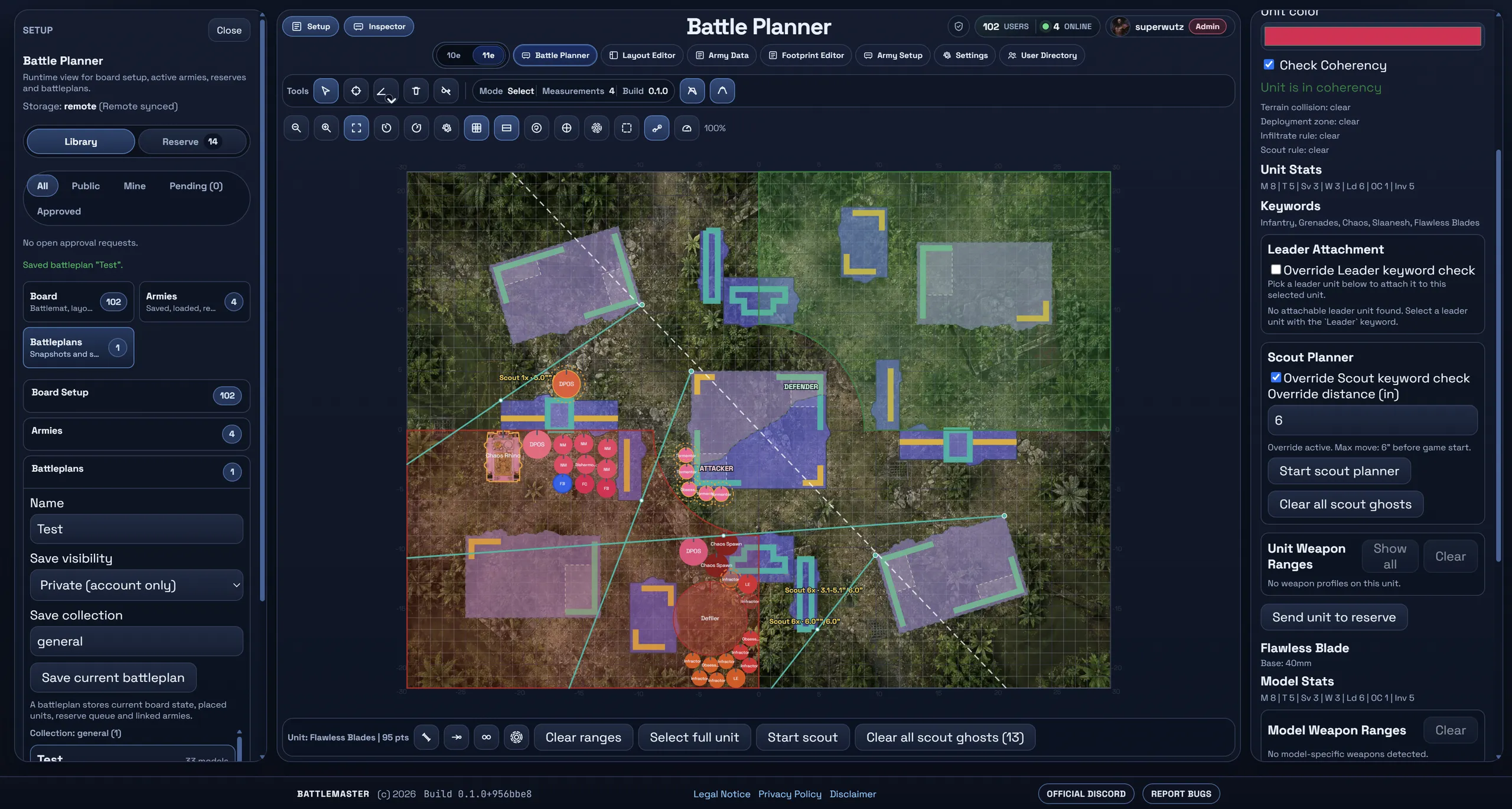Uncheck Override Scout keyword check

(x=1276, y=377)
